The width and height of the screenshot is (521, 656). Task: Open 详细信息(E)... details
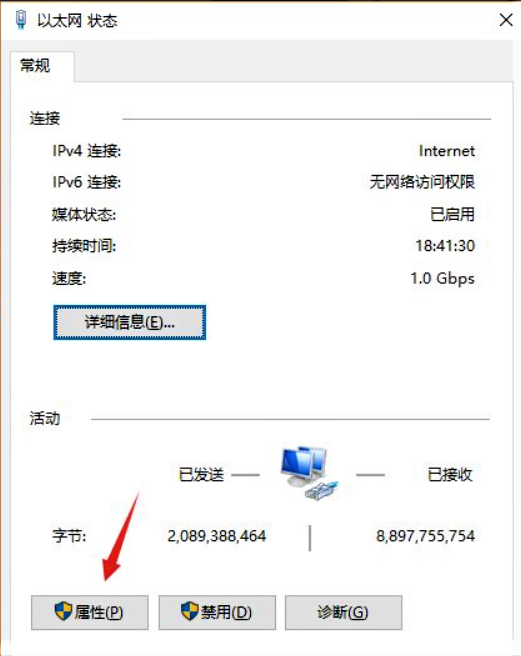point(129,322)
